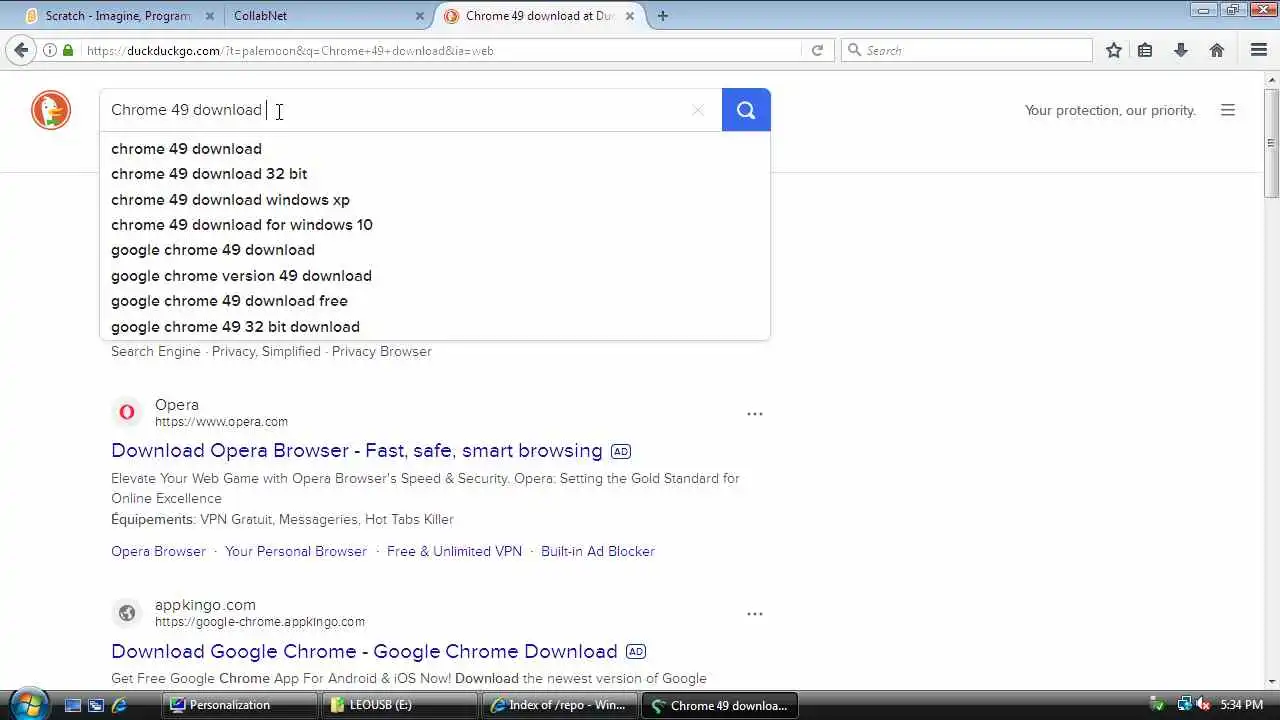Click the appkingo.com globe icon

[127, 613]
